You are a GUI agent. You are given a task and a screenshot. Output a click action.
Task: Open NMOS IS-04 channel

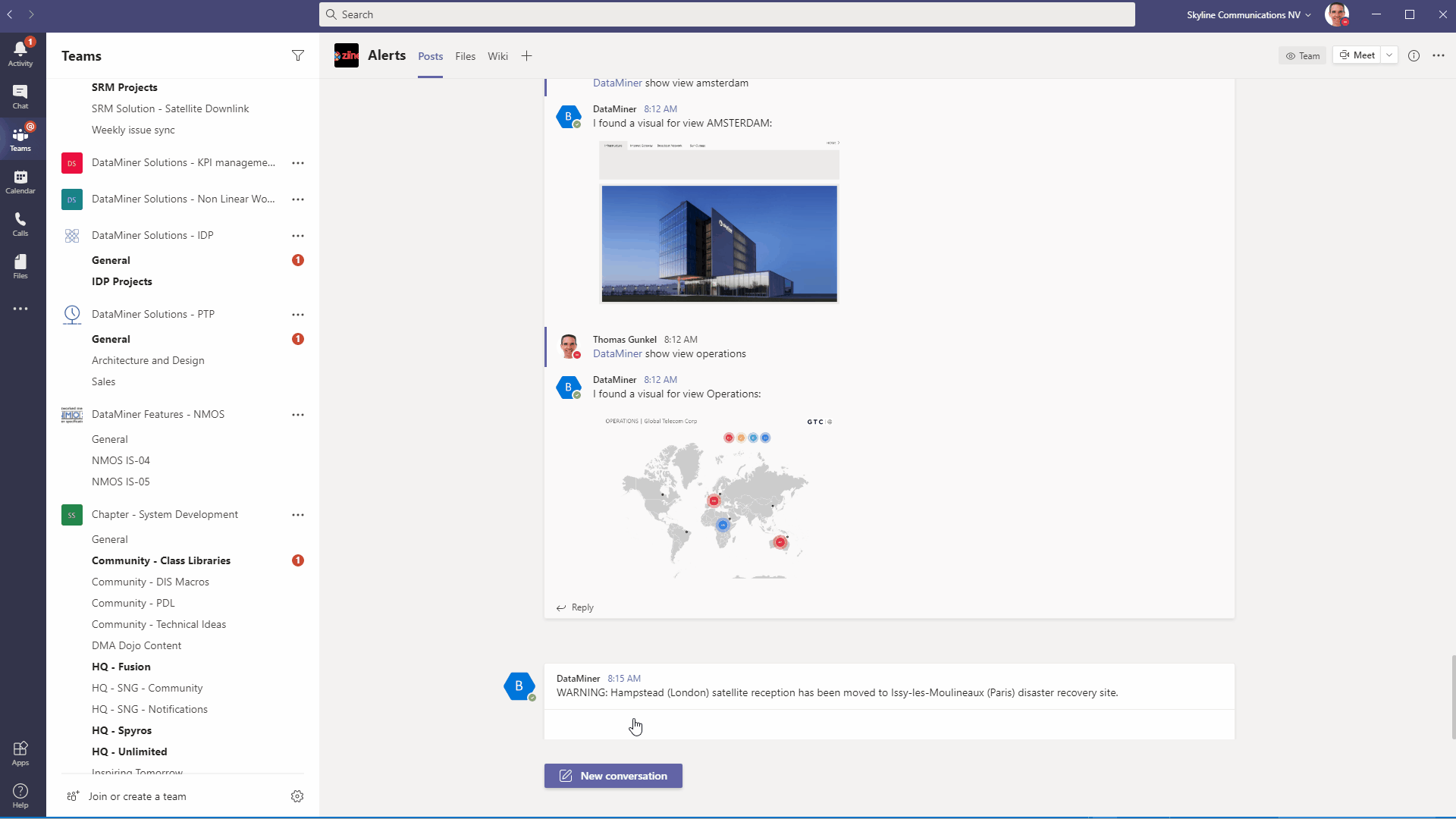coord(121,460)
